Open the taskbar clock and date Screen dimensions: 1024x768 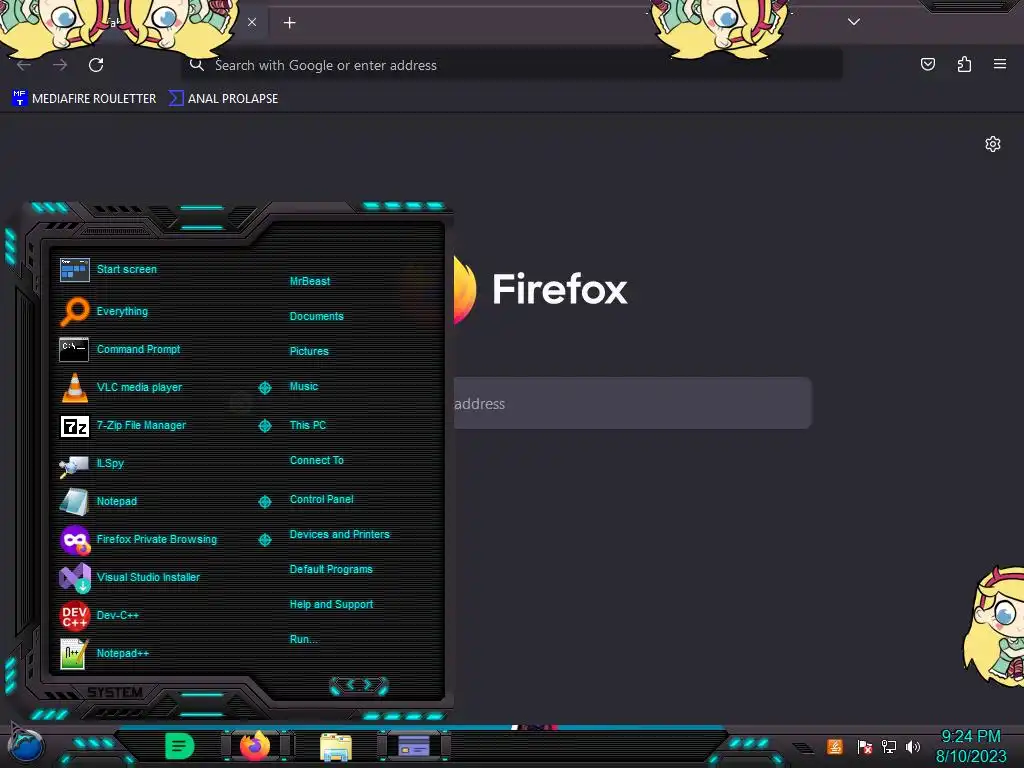pos(971,746)
